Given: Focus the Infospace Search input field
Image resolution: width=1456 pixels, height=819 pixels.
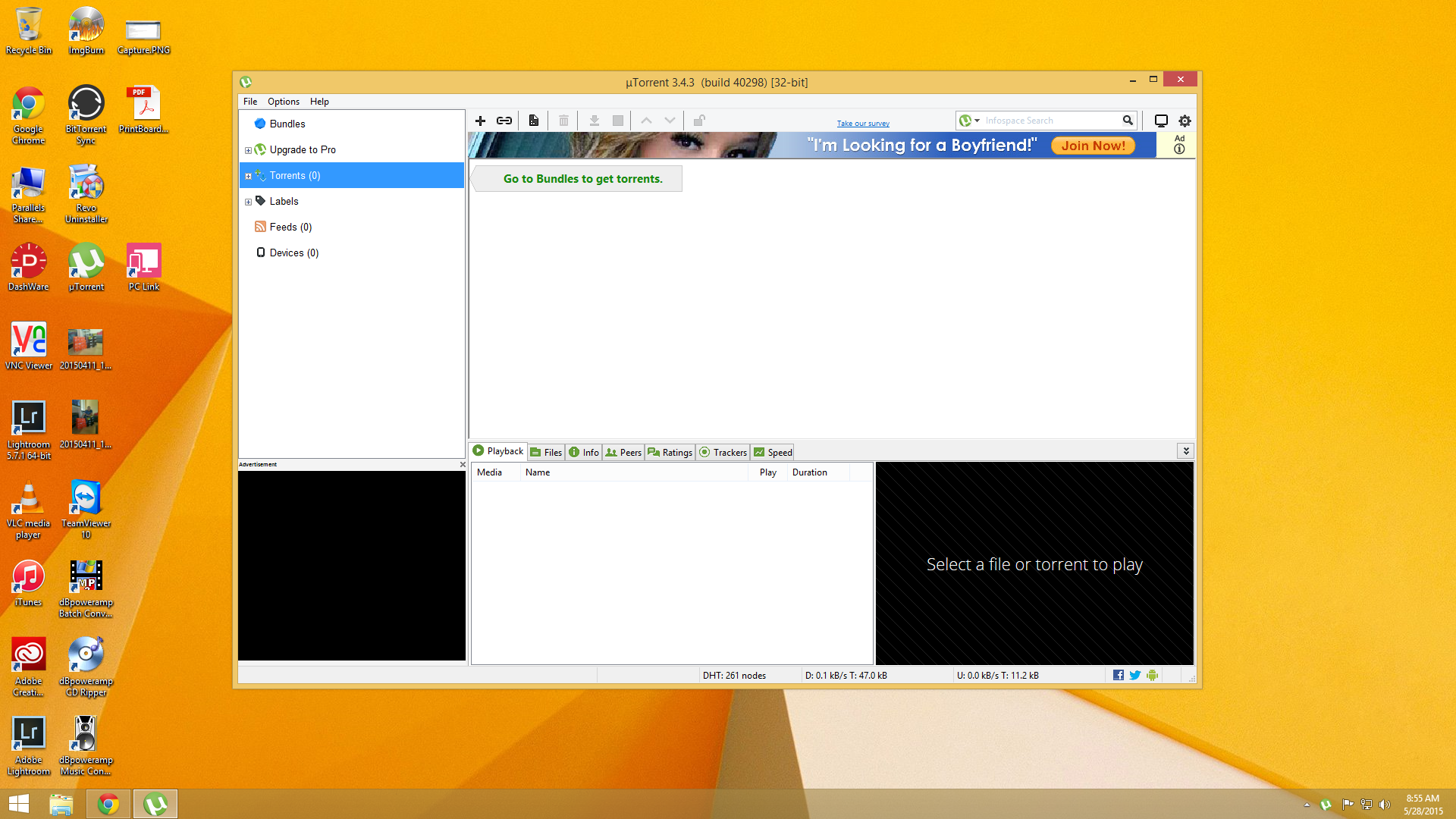Looking at the screenshot, I should (x=1051, y=121).
